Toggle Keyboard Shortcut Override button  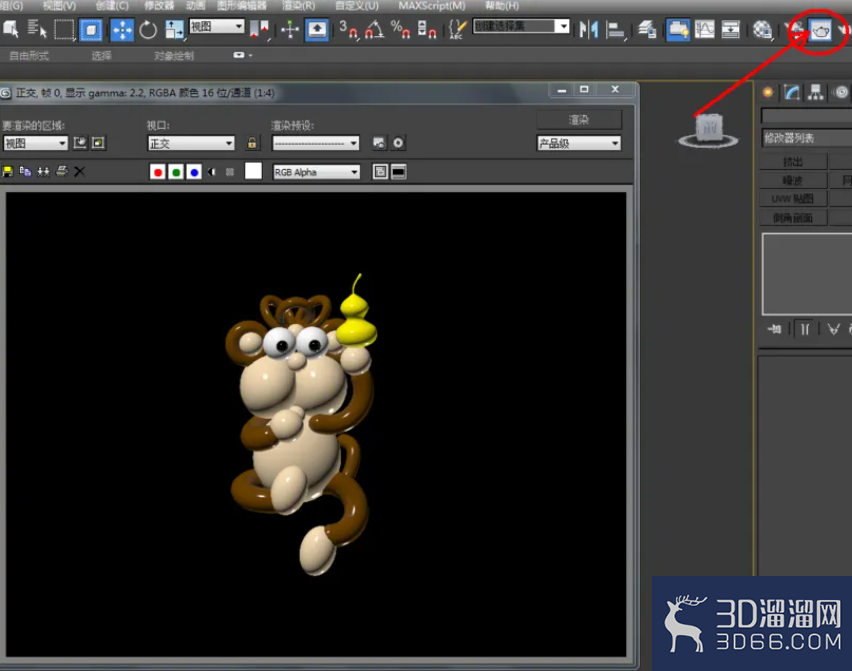coord(317,29)
